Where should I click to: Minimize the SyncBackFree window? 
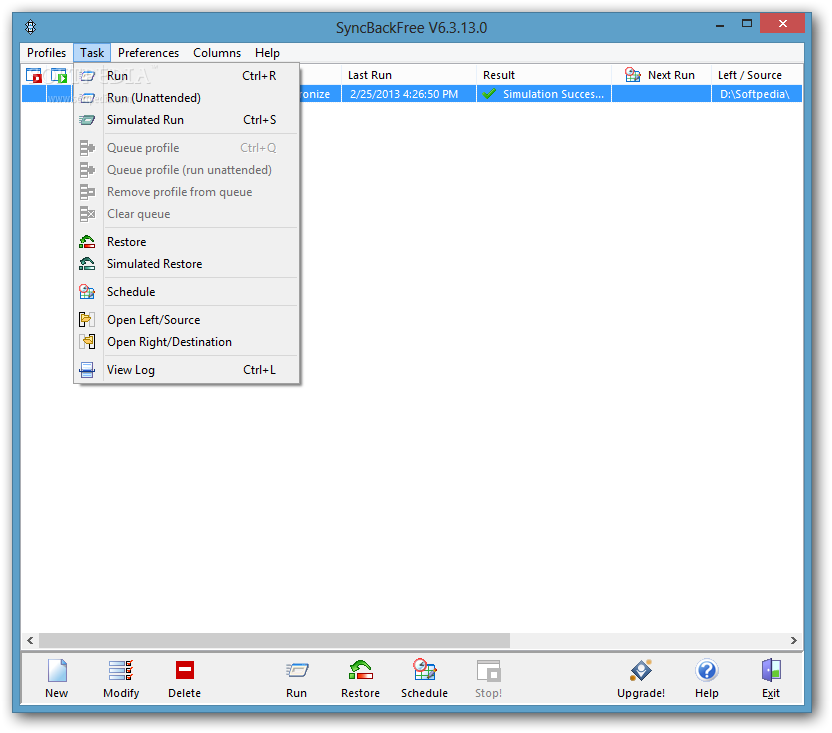(x=720, y=24)
